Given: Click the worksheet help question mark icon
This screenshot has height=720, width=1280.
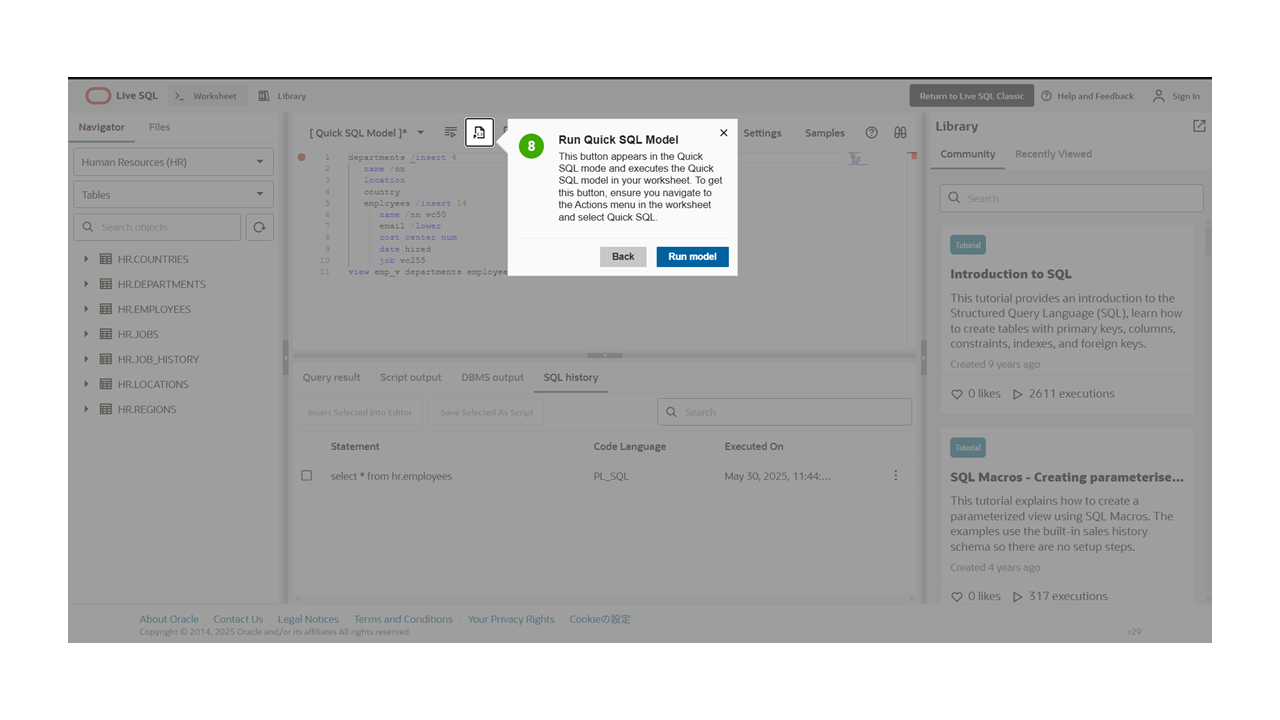Looking at the screenshot, I should pyautogui.click(x=870, y=132).
